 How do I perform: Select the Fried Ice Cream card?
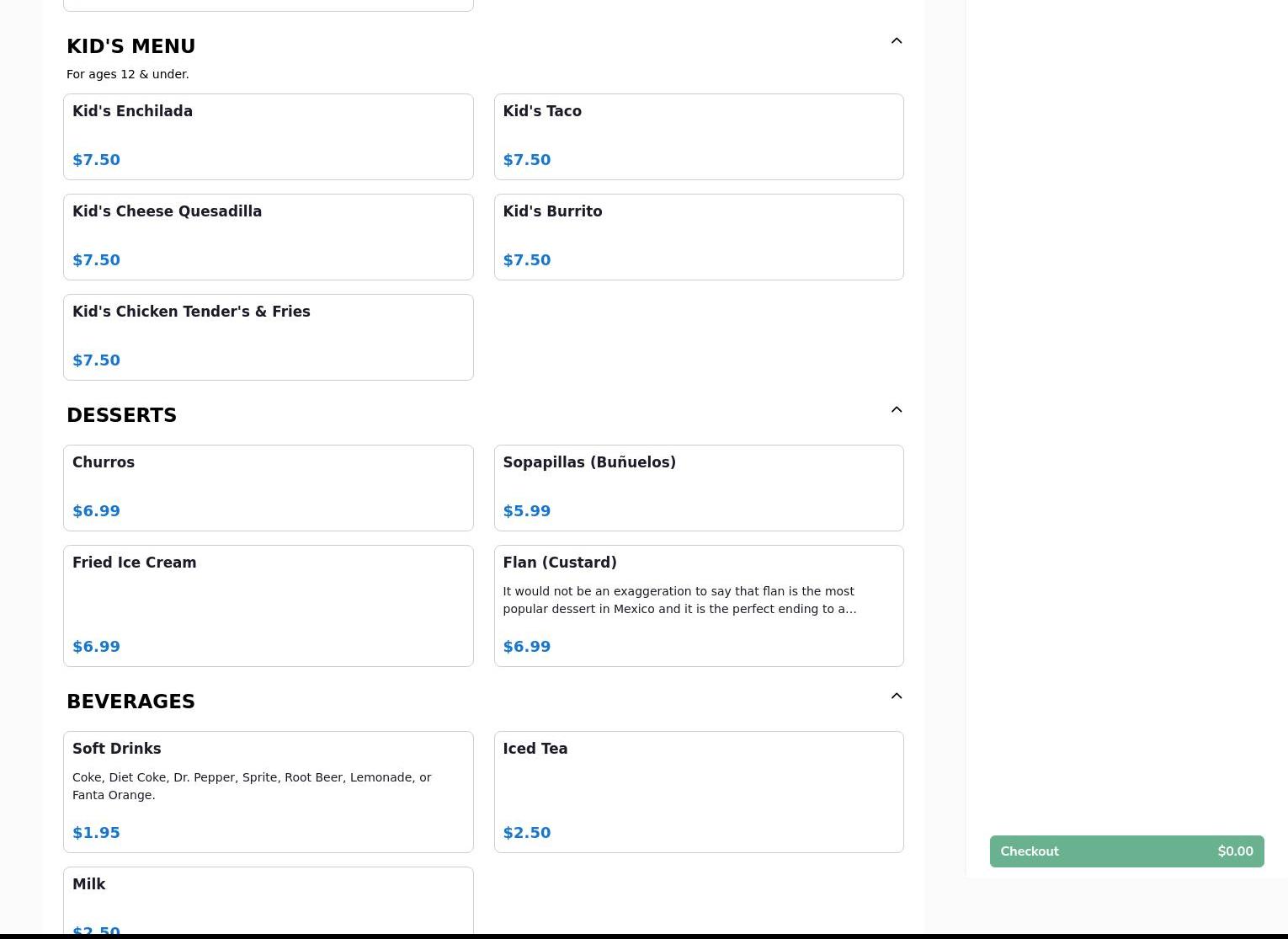point(268,606)
